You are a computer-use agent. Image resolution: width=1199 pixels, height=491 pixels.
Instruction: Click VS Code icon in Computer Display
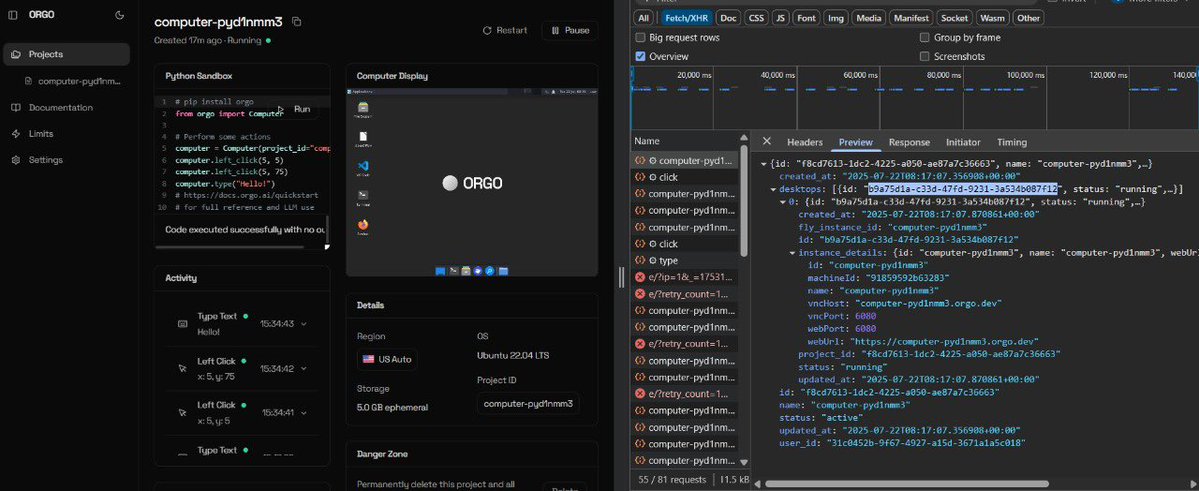(x=363, y=167)
